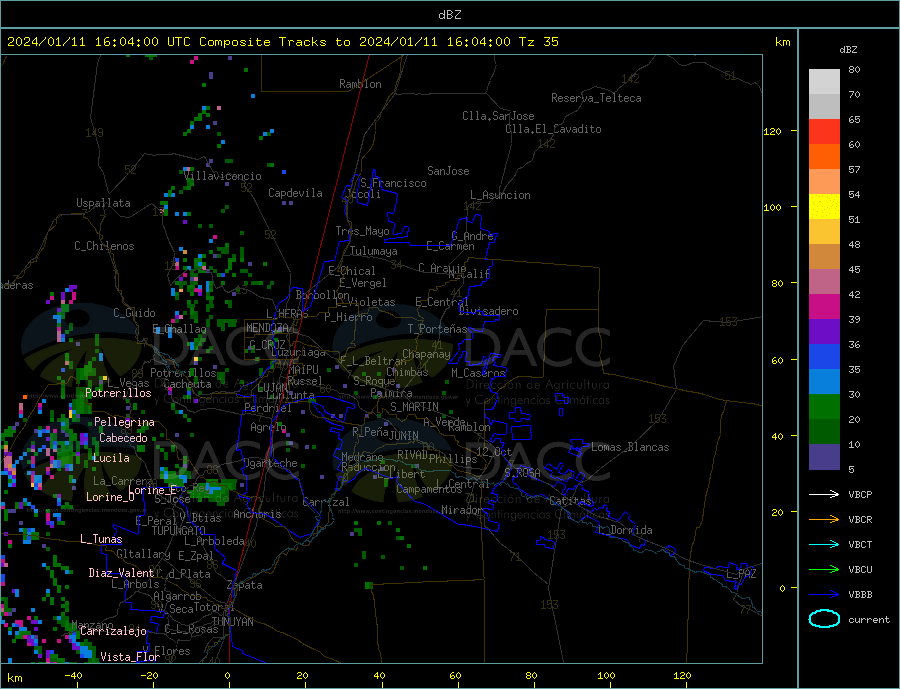Click the MENDOZA city label
Image resolution: width=900 pixels, height=689 pixels.
pos(268,328)
